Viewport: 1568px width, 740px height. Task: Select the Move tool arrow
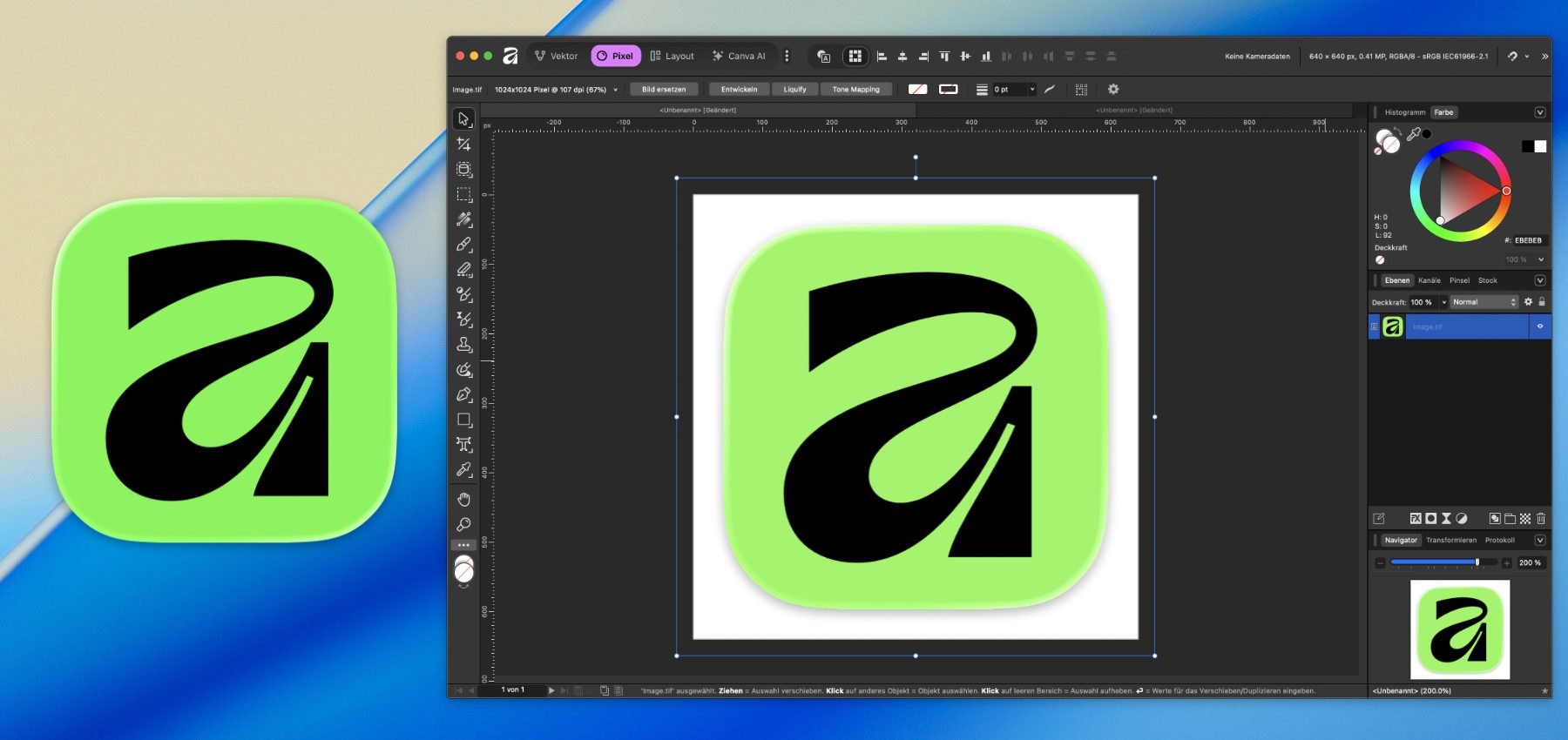pos(463,118)
